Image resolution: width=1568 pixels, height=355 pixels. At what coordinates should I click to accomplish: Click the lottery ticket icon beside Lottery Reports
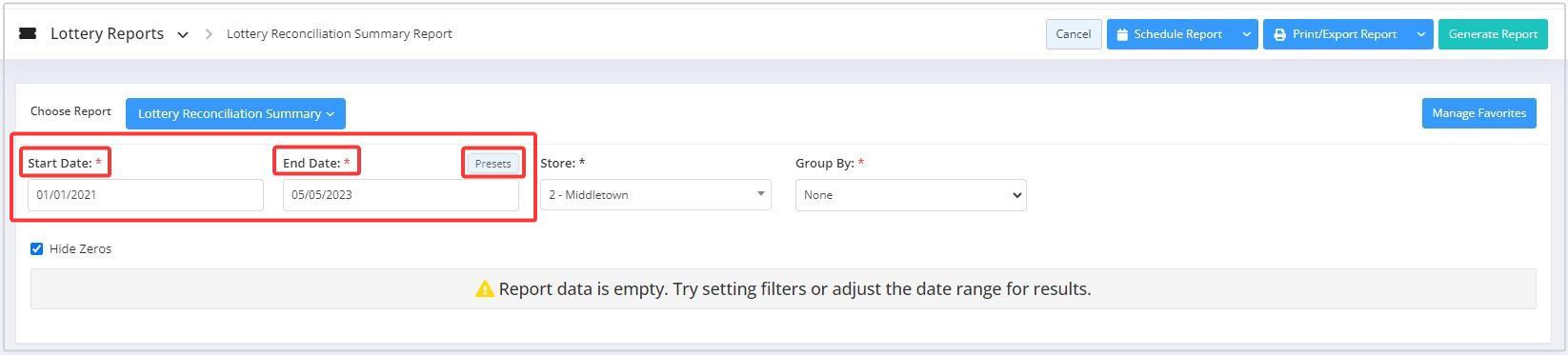pos(28,33)
